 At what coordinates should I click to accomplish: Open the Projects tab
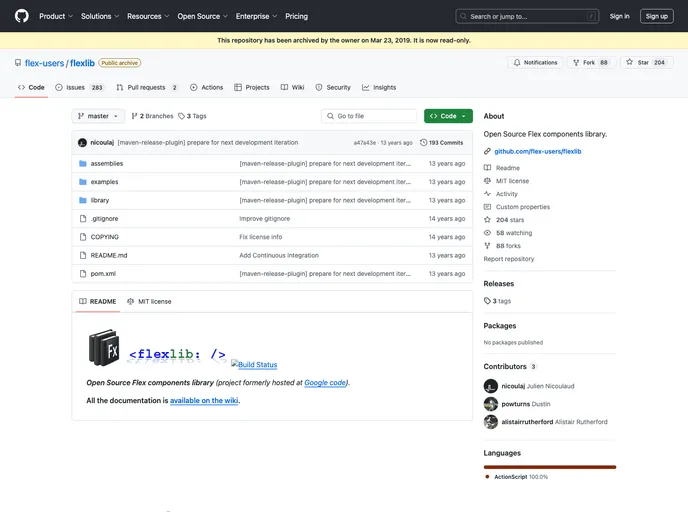point(252,87)
